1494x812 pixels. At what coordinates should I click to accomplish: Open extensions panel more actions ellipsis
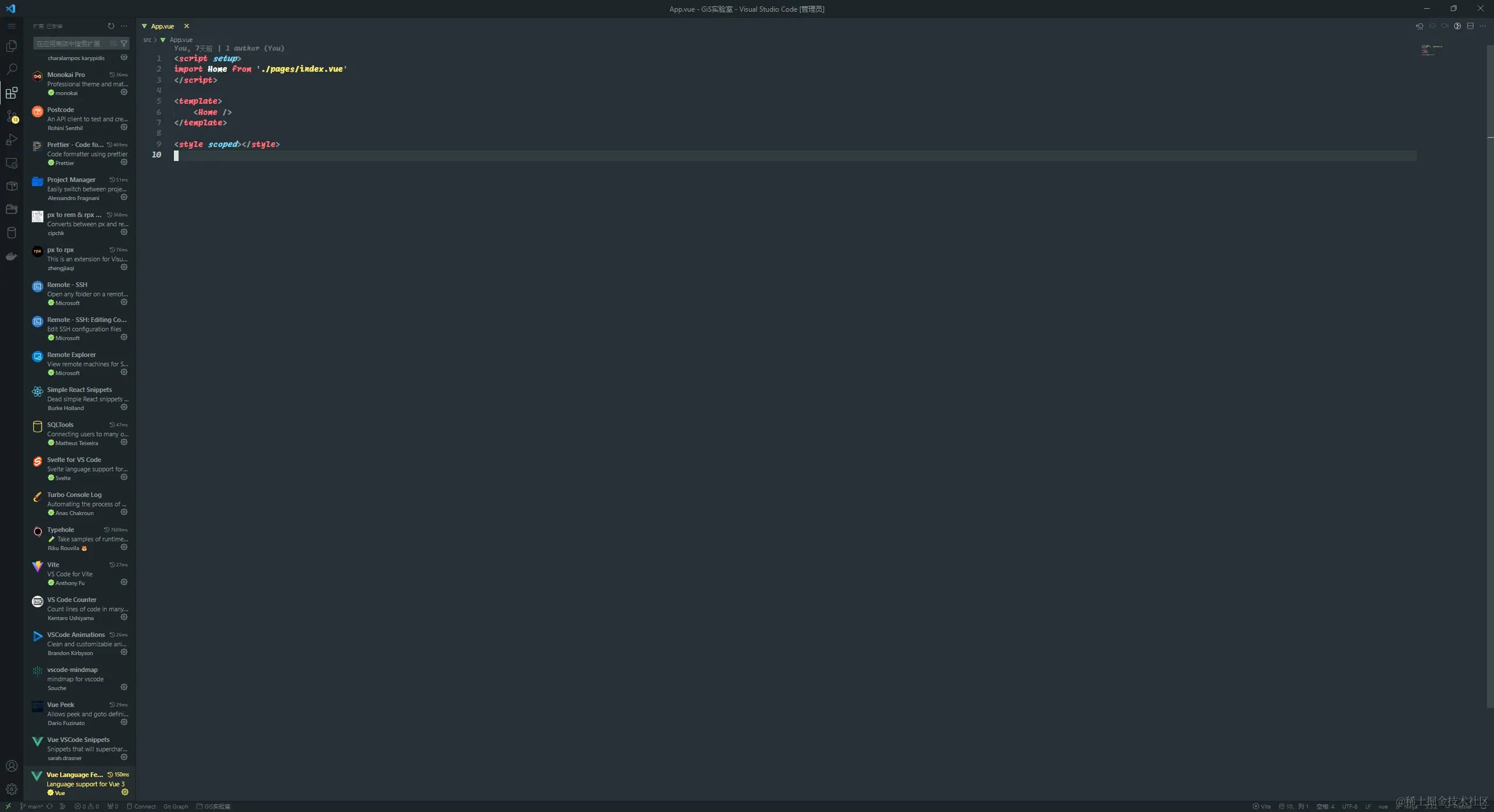tap(124, 26)
